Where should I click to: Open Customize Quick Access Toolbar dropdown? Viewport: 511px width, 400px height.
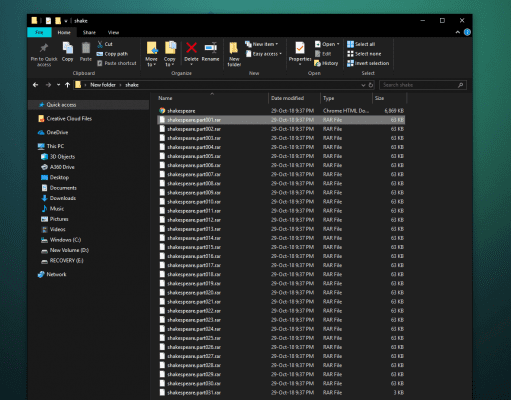point(66,21)
